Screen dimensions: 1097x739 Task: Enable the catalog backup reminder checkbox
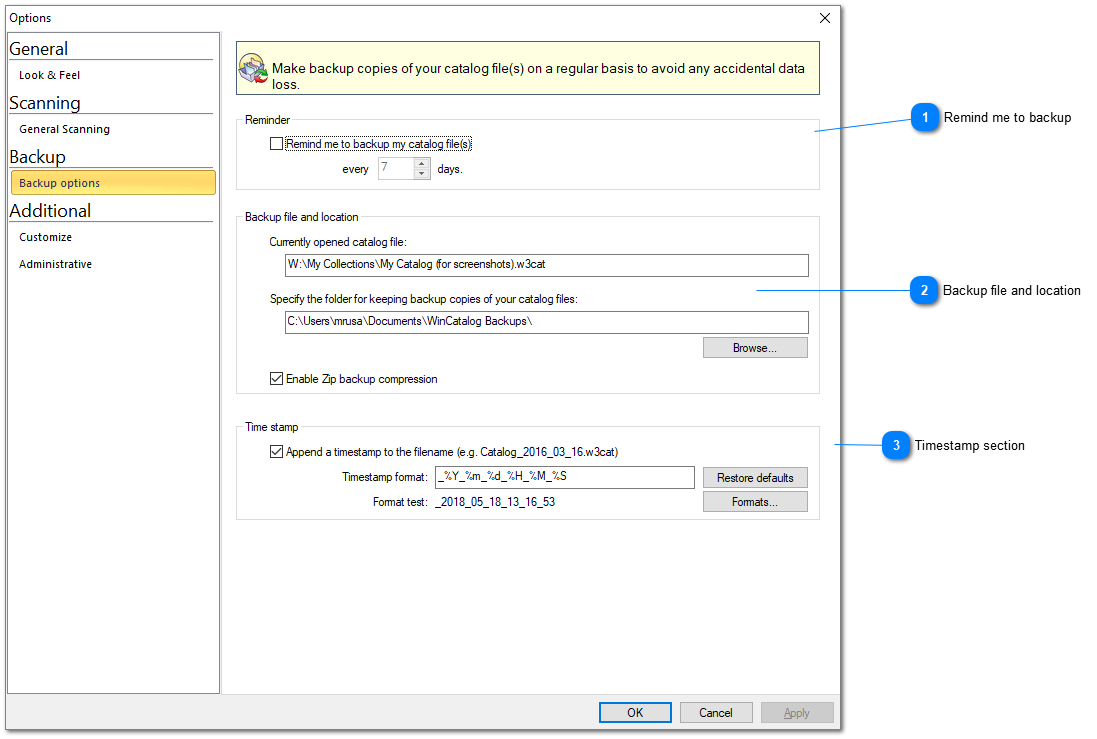[277, 143]
